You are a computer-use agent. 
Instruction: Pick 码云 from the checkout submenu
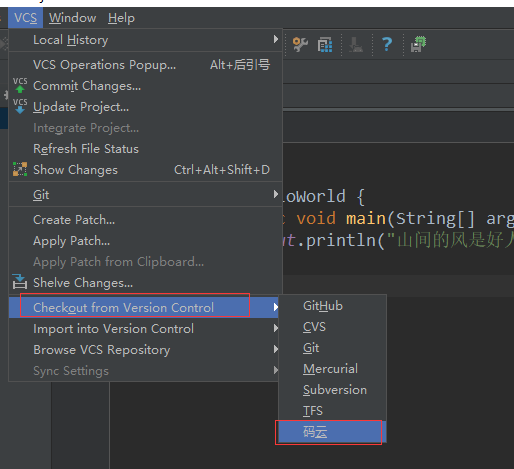click(332, 432)
